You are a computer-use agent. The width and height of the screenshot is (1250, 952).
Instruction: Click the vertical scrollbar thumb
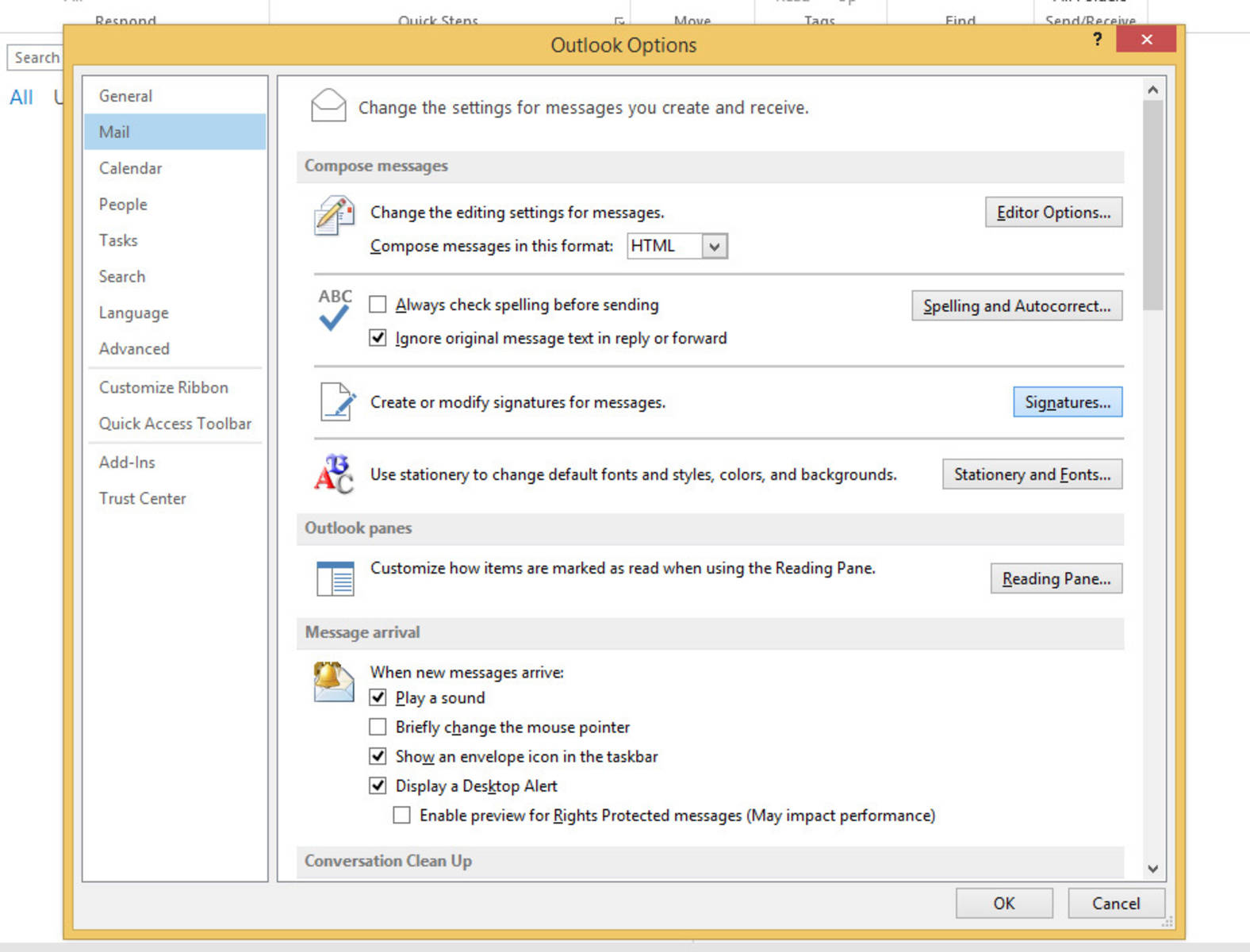(1153, 205)
